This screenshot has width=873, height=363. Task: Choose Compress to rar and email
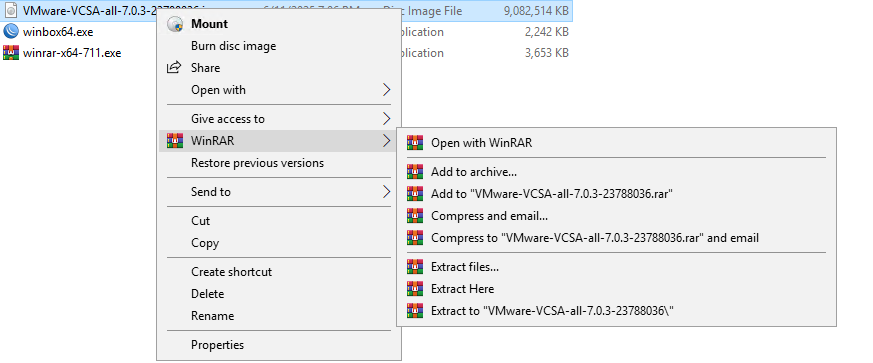click(x=616, y=238)
